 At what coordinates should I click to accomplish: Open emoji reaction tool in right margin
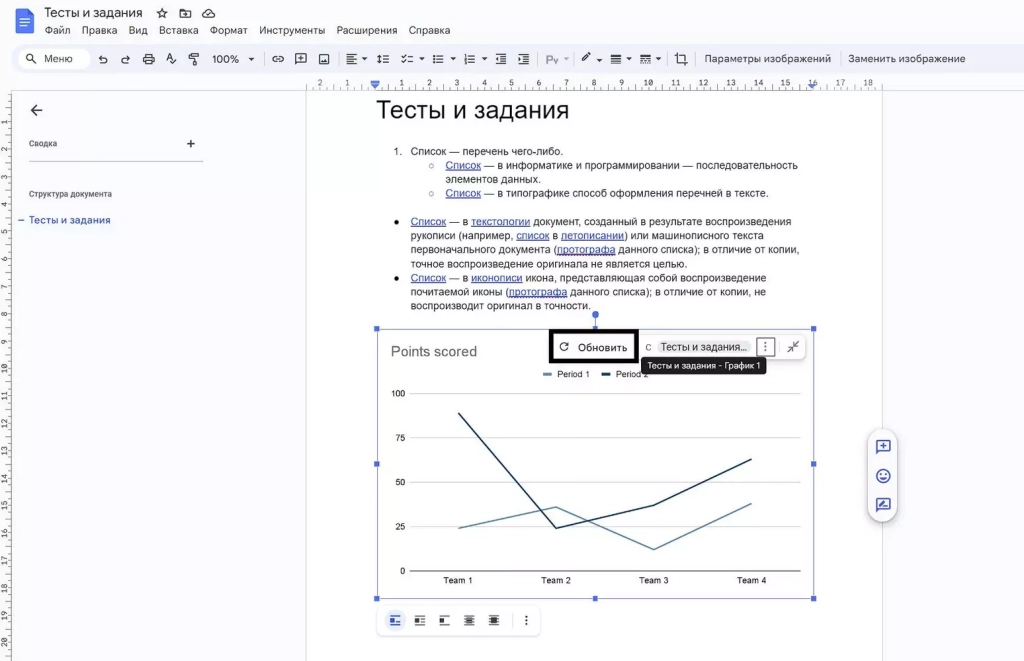(882, 477)
